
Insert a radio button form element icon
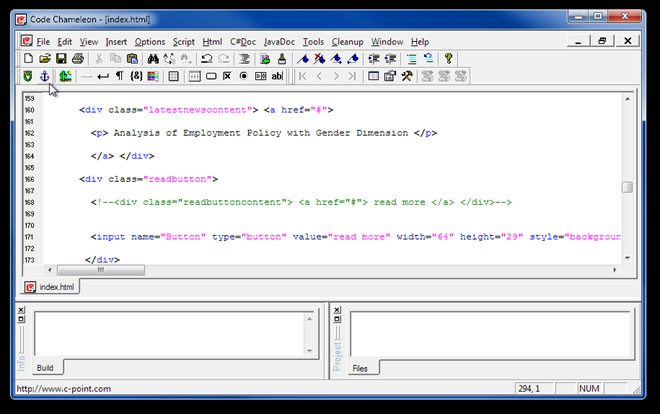[244, 76]
